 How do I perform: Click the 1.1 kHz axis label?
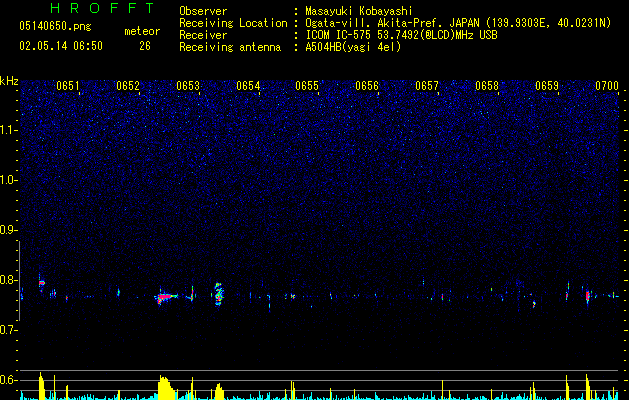click(9, 130)
